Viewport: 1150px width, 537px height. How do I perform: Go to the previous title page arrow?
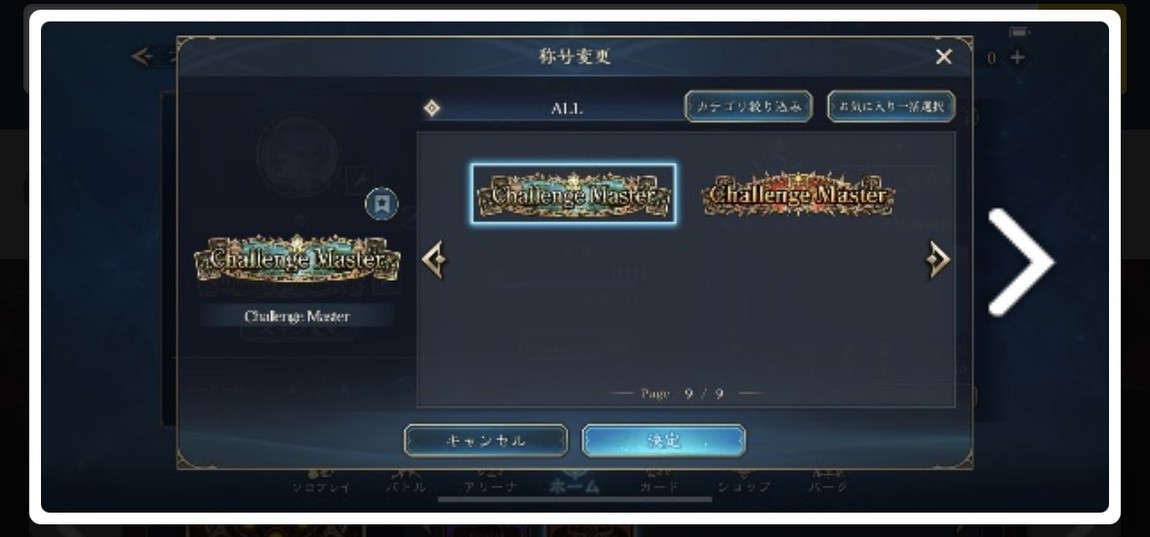pyautogui.click(x=433, y=260)
